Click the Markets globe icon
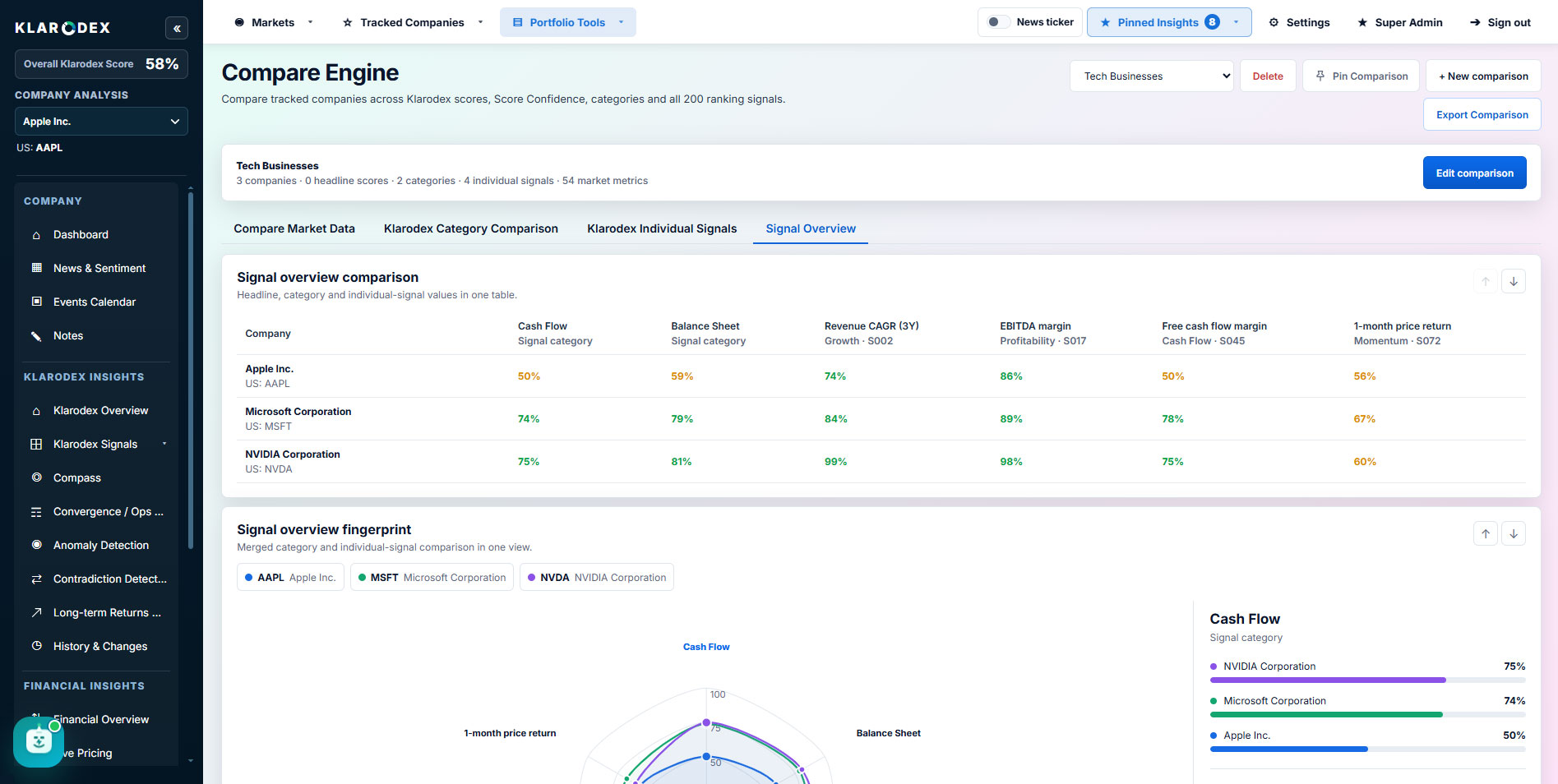Viewport: 1558px width, 784px height. point(239,22)
